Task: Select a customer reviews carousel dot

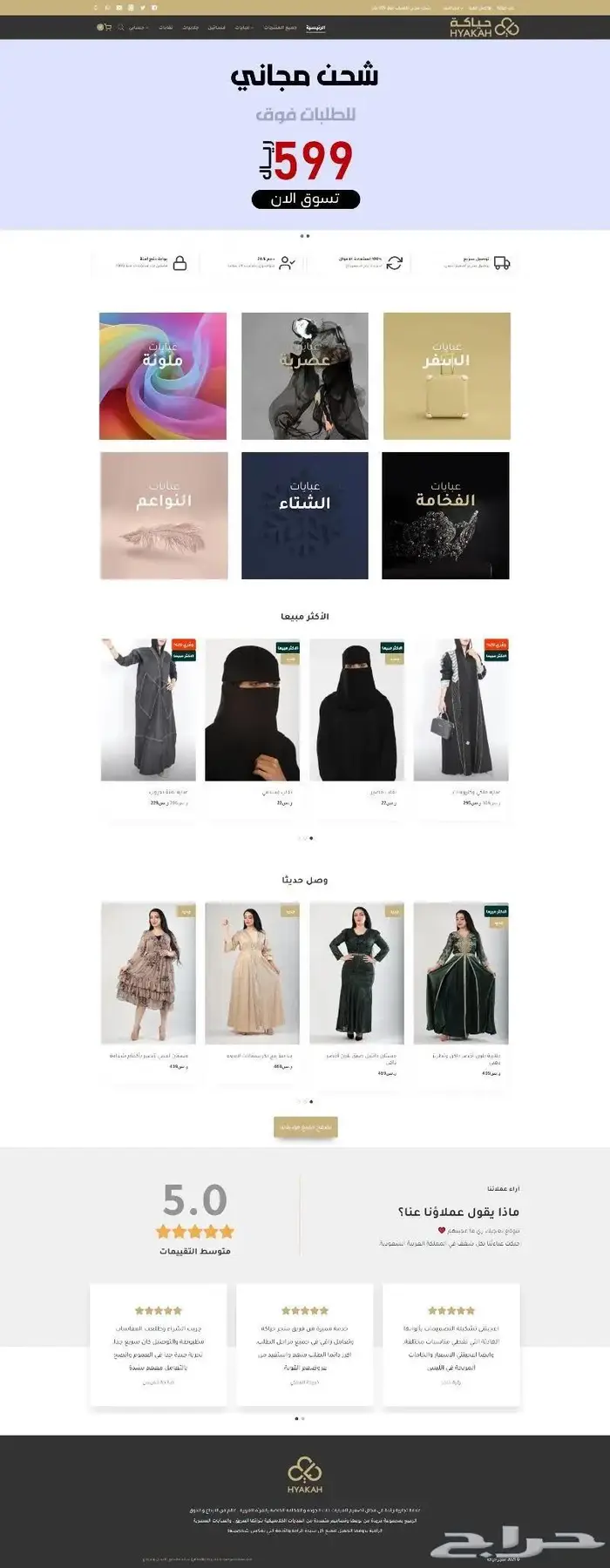Action: (297, 1418)
